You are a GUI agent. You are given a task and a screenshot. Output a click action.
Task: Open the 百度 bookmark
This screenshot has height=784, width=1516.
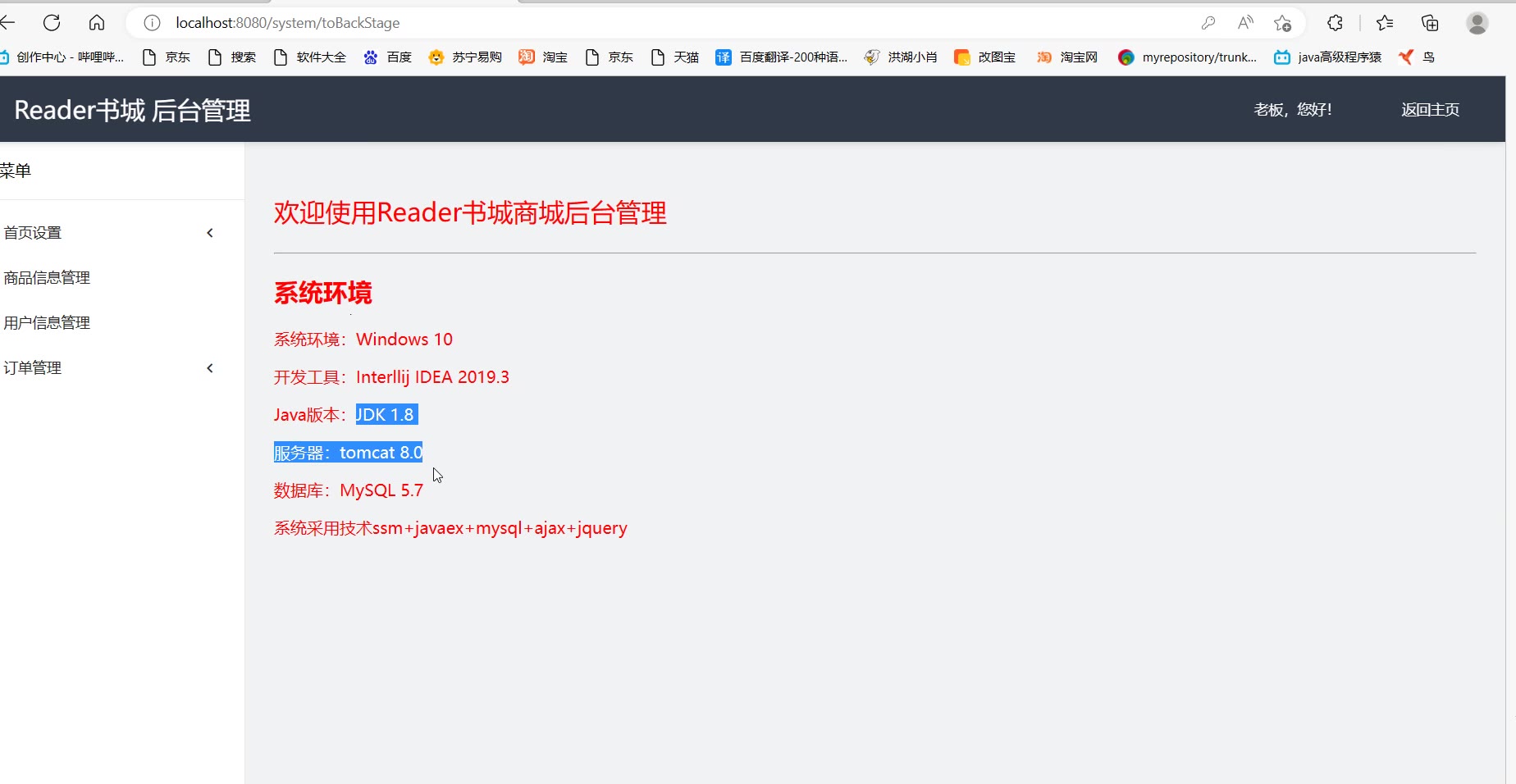coord(388,57)
